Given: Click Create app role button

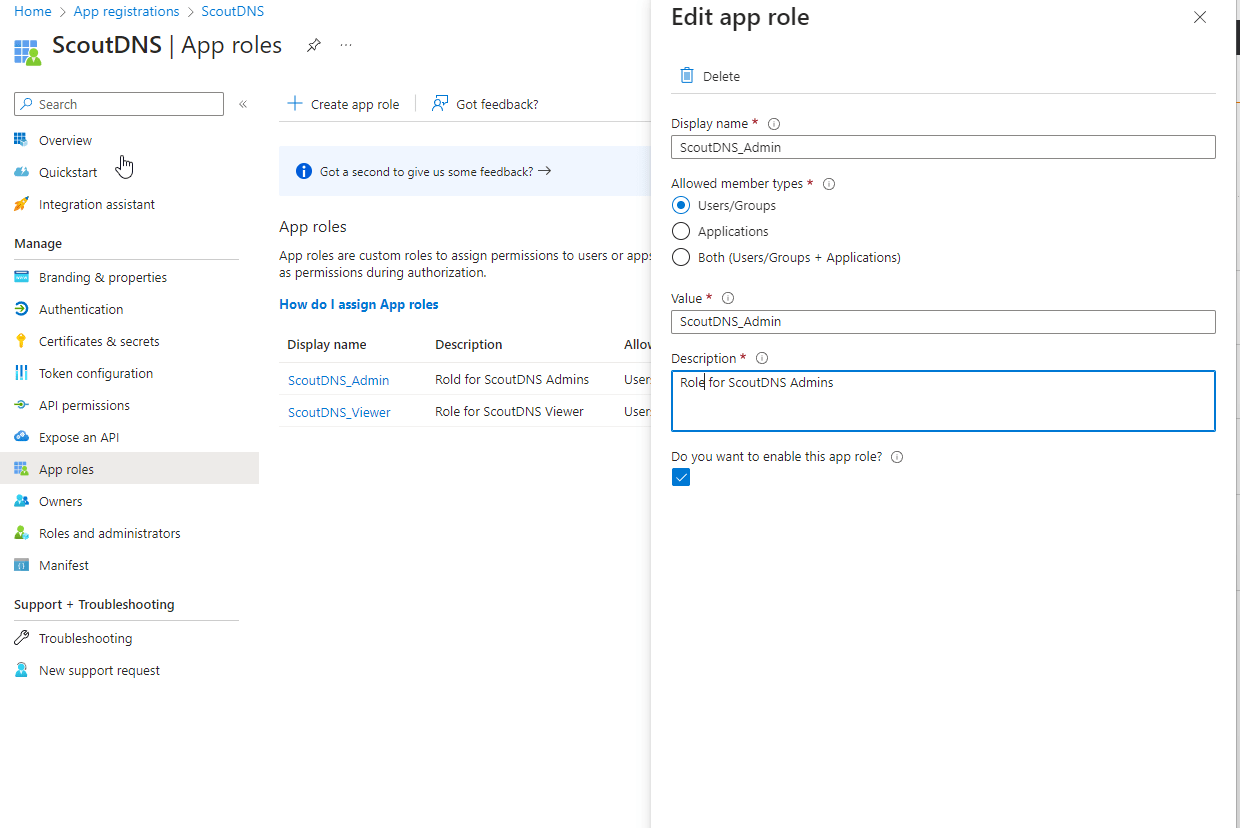Looking at the screenshot, I should pyautogui.click(x=343, y=104).
